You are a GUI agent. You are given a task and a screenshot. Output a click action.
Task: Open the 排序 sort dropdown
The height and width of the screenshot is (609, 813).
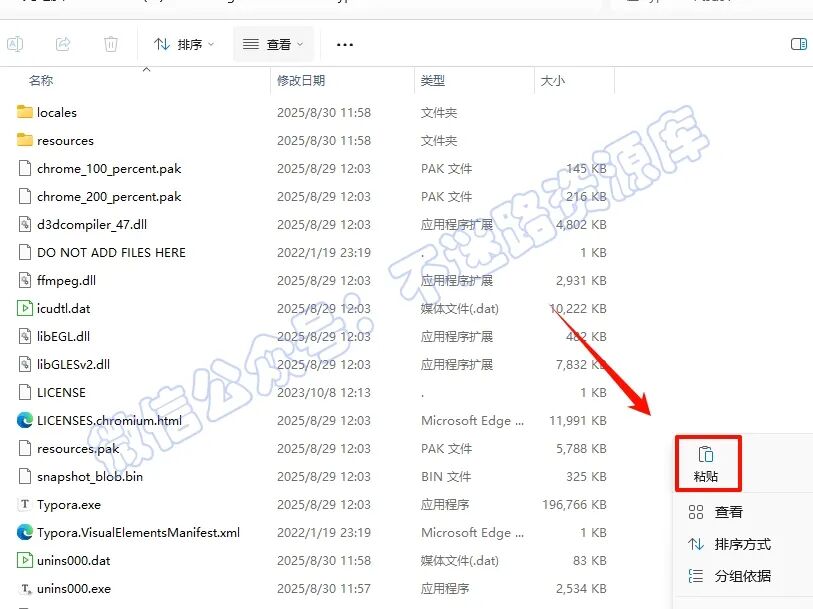(184, 45)
